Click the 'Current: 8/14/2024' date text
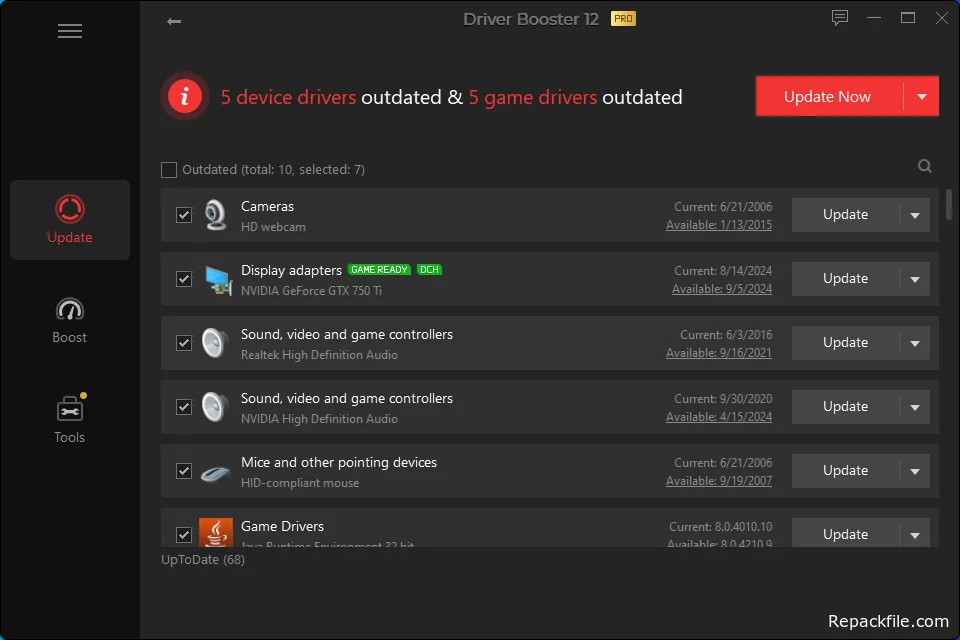Screen dimensions: 960x640 click(x=723, y=271)
